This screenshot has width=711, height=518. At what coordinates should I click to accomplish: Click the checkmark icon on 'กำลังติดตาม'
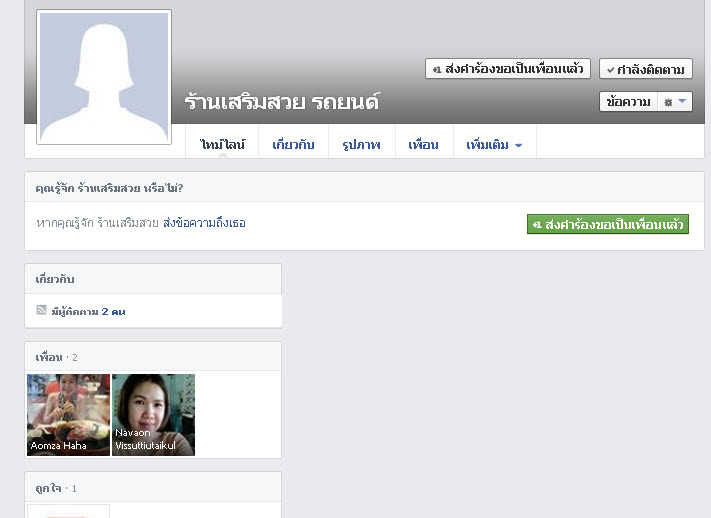pos(611,70)
